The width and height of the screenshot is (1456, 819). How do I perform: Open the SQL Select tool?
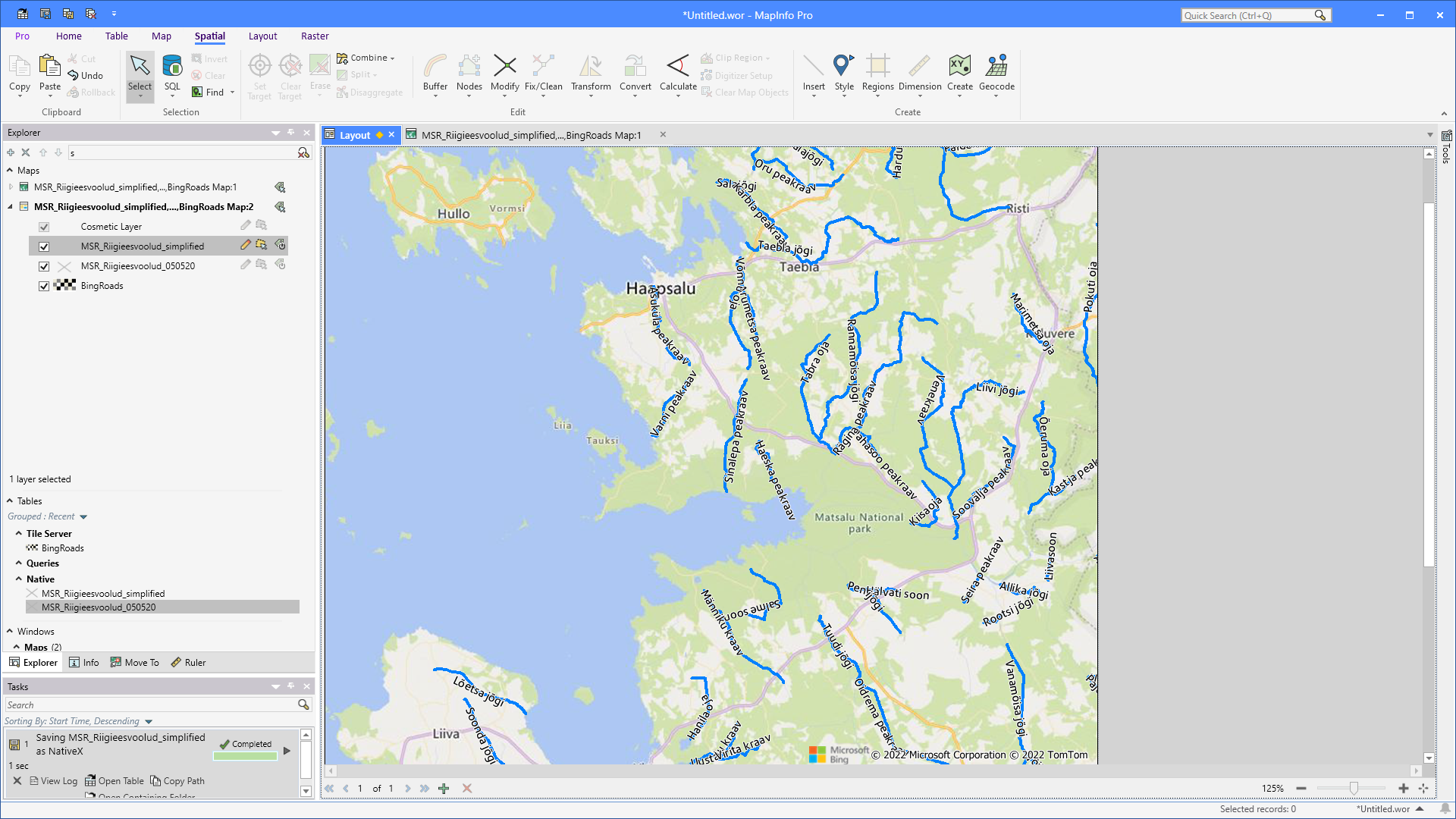tap(172, 67)
